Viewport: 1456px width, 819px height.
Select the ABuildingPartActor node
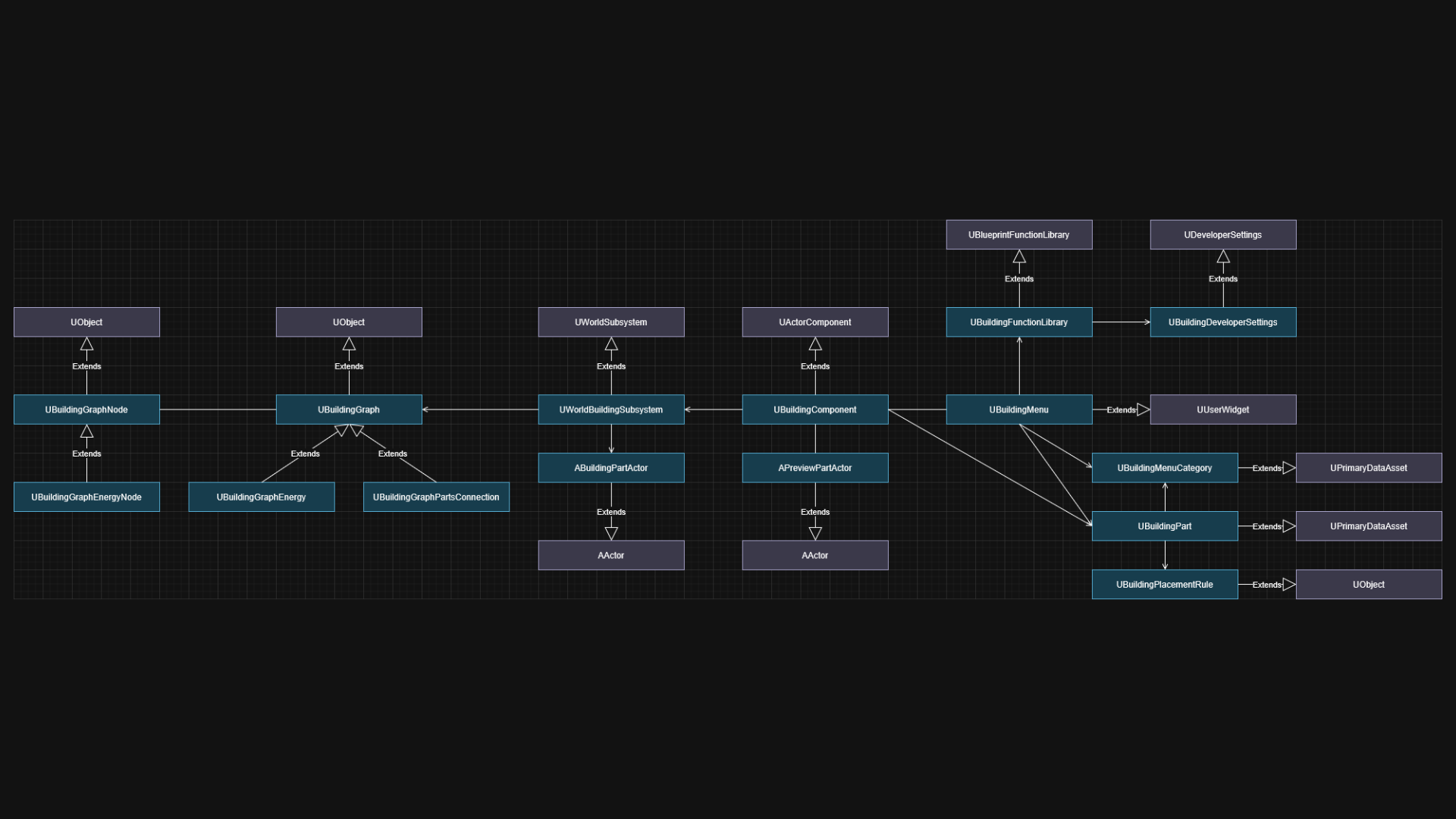click(x=611, y=468)
